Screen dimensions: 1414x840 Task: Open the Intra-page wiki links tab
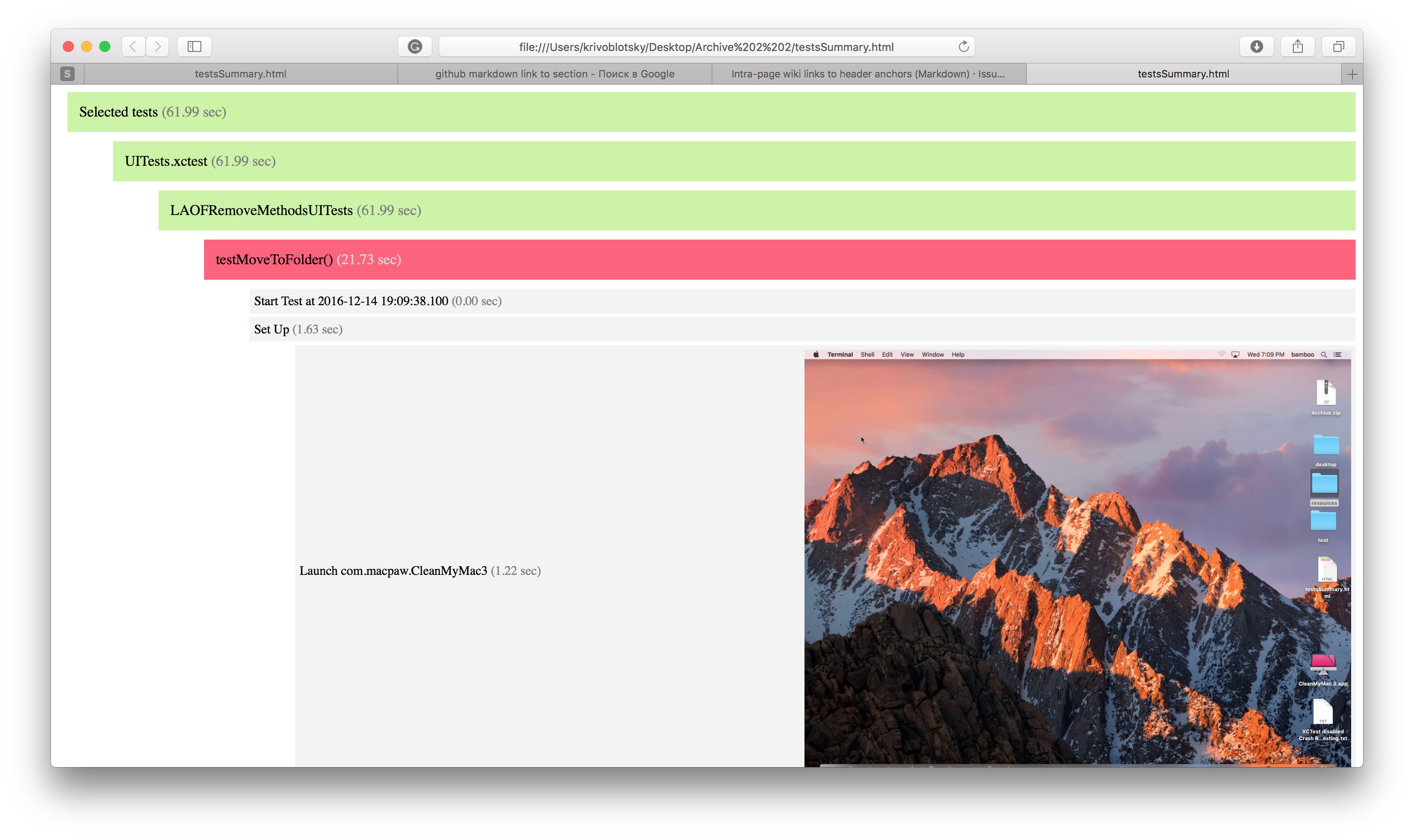(x=868, y=74)
